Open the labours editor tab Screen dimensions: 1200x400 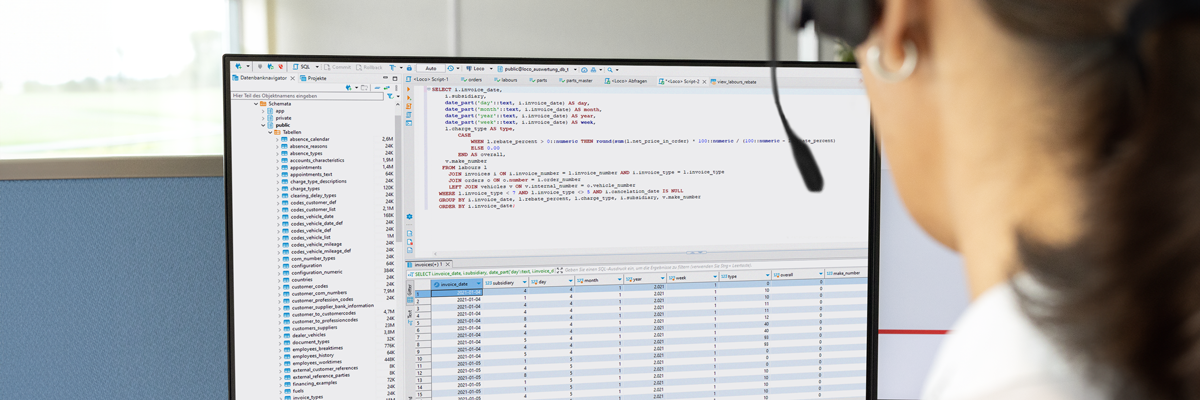(508, 79)
